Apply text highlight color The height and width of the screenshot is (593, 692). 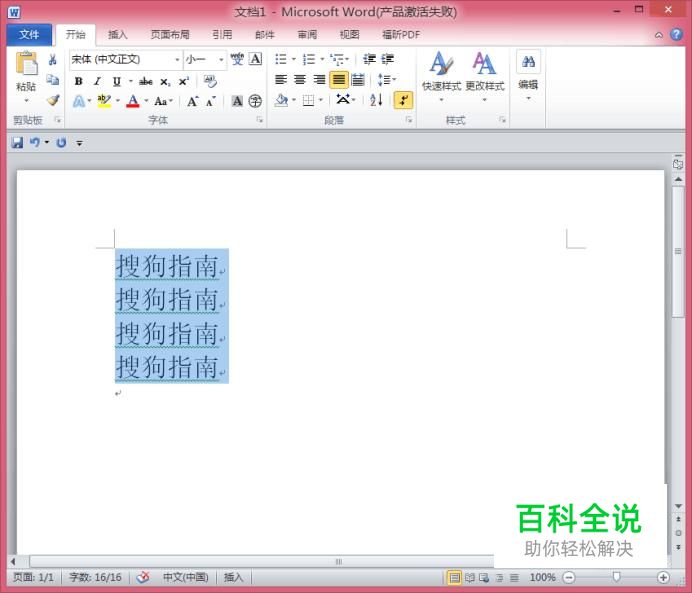(104, 101)
